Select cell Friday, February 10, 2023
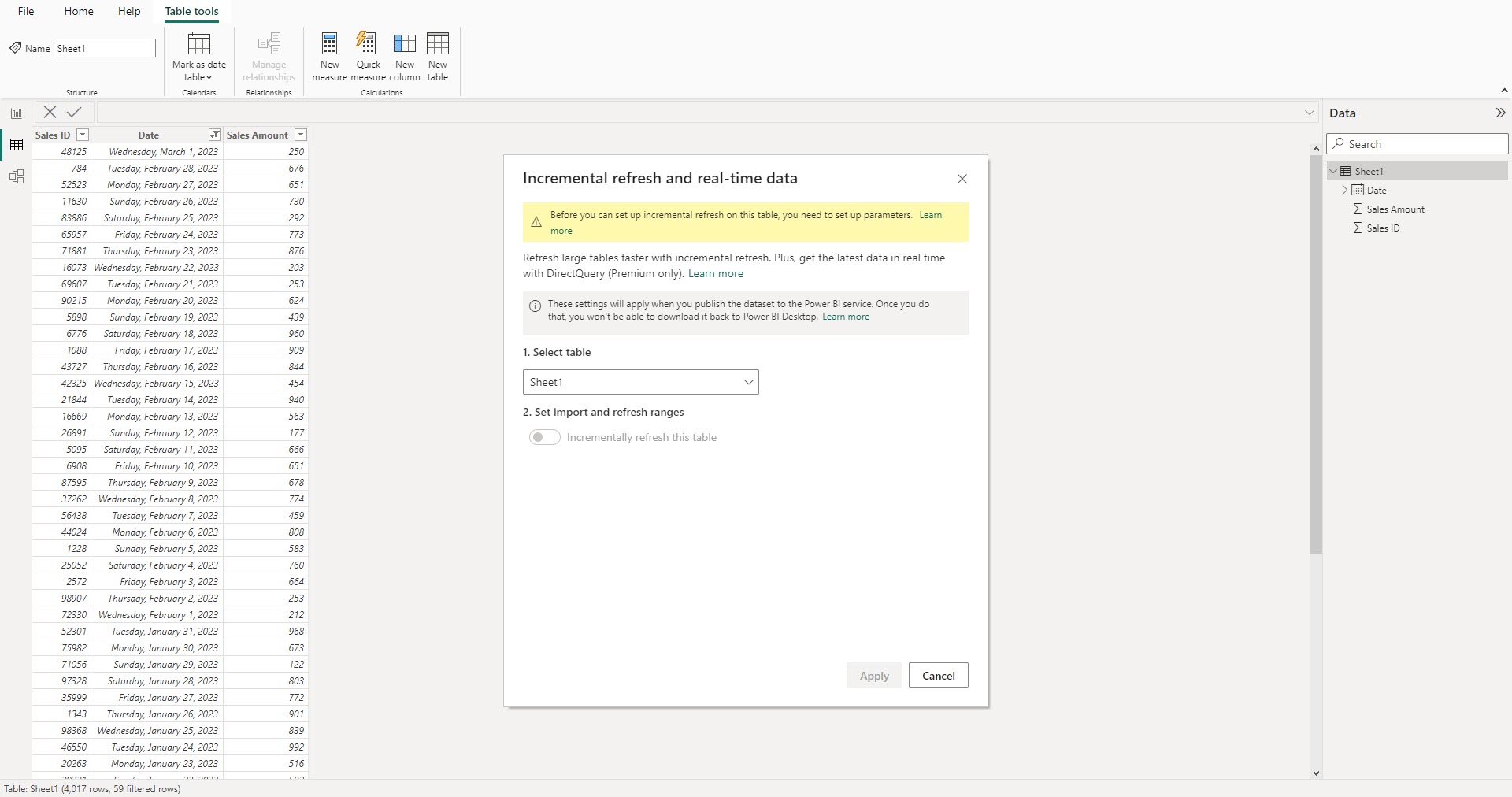This screenshot has height=797, width=1512. click(157, 465)
